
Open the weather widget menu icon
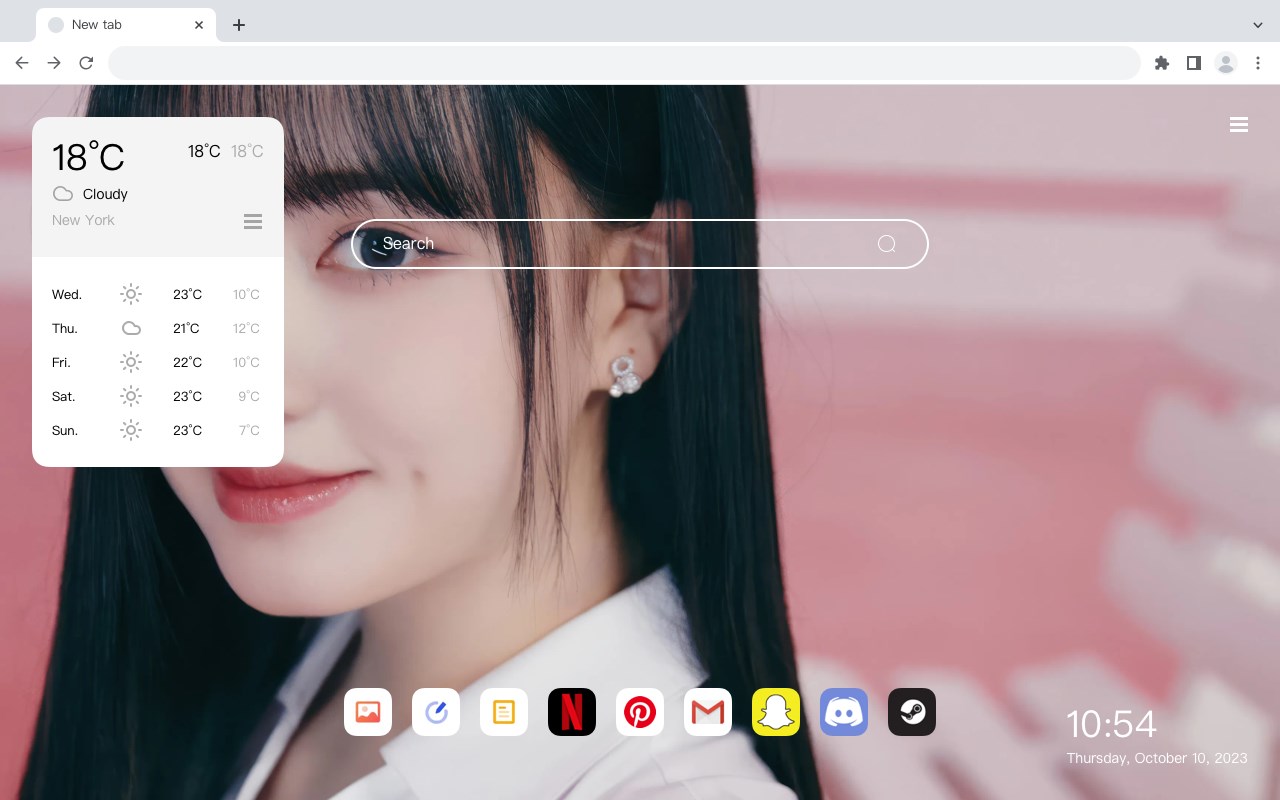pyautogui.click(x=253, y=221)
